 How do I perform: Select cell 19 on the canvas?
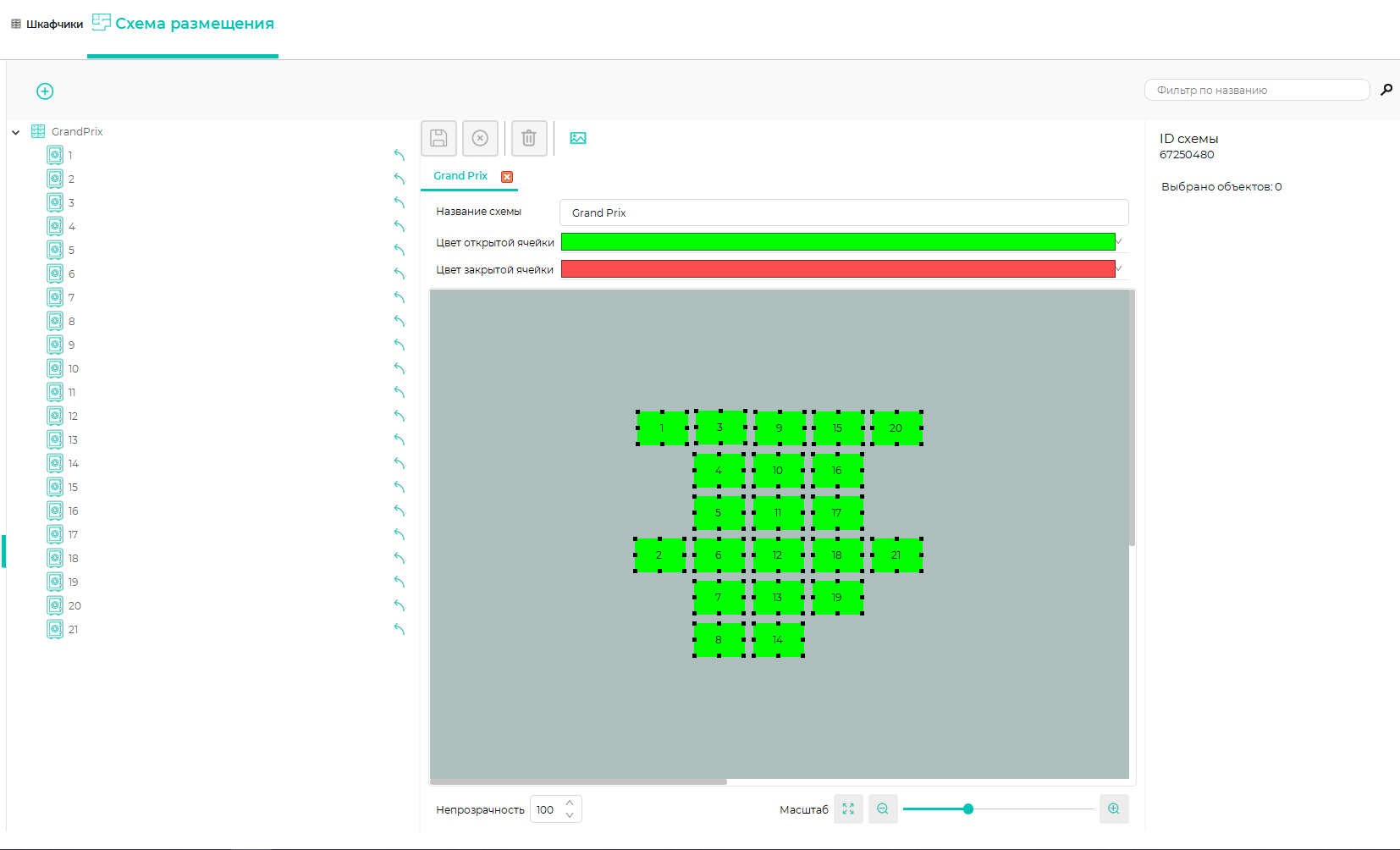click(x=837, y=598)
